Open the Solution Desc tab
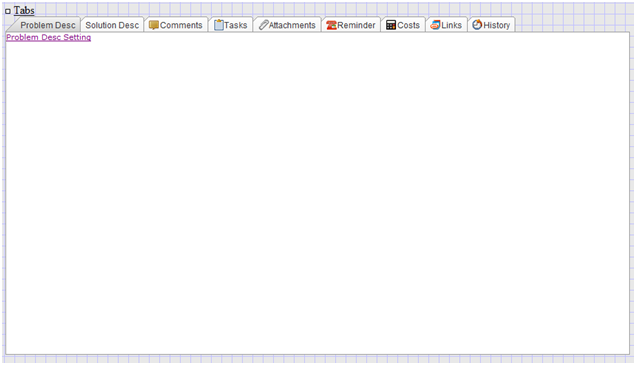This screenshot has height=365, width=636. tap(112, 25)
